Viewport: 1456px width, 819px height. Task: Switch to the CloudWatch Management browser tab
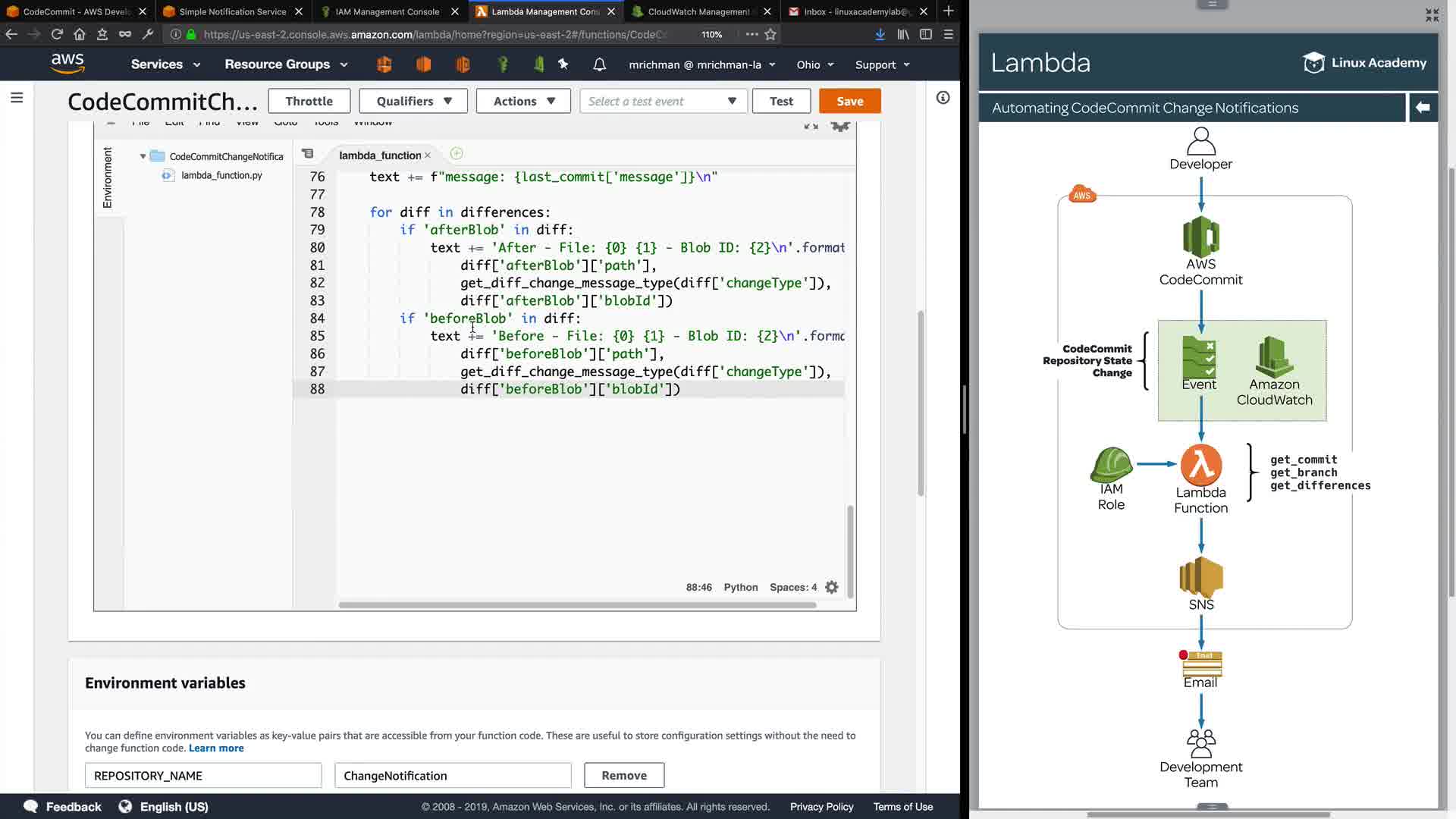698,11
